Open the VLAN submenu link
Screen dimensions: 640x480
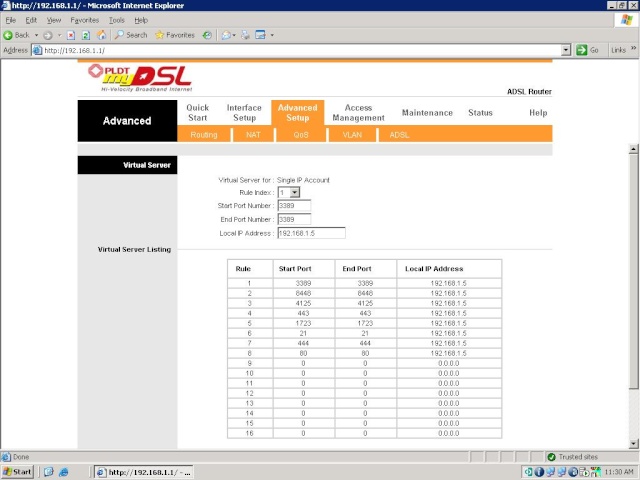(352, 135)
